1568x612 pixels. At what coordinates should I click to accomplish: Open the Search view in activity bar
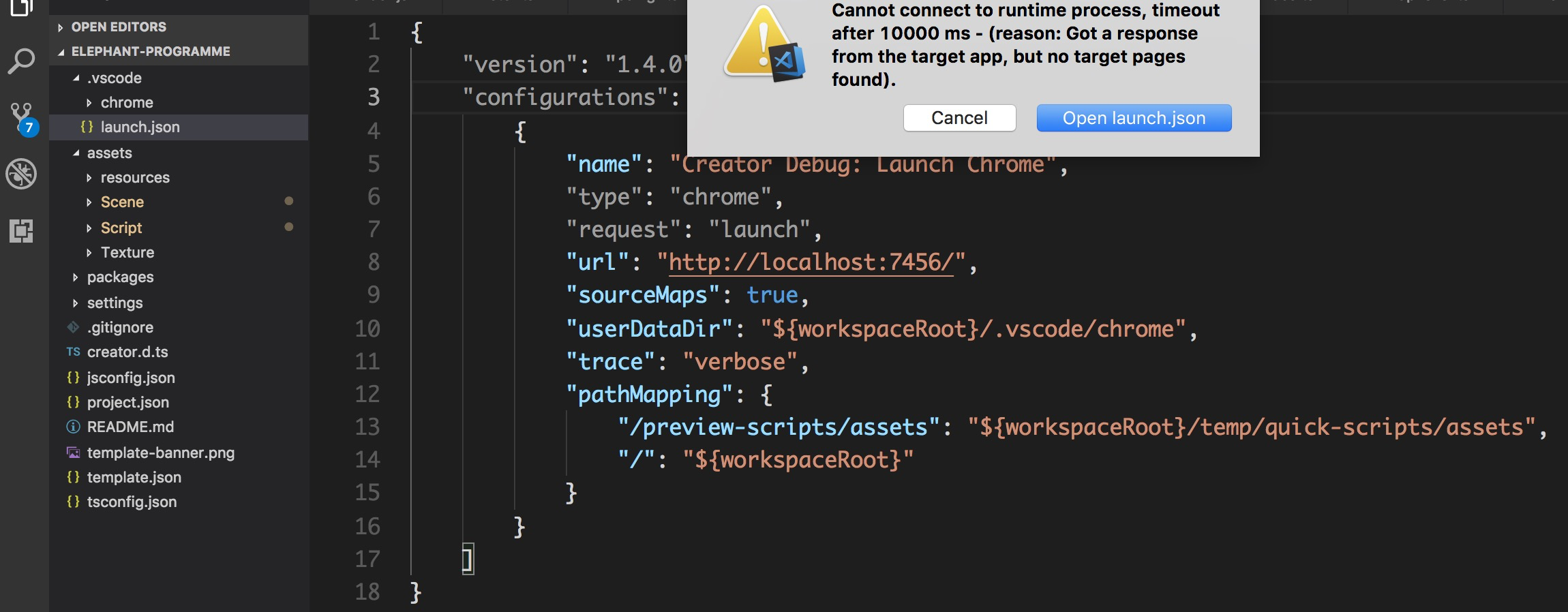(21, 61)
